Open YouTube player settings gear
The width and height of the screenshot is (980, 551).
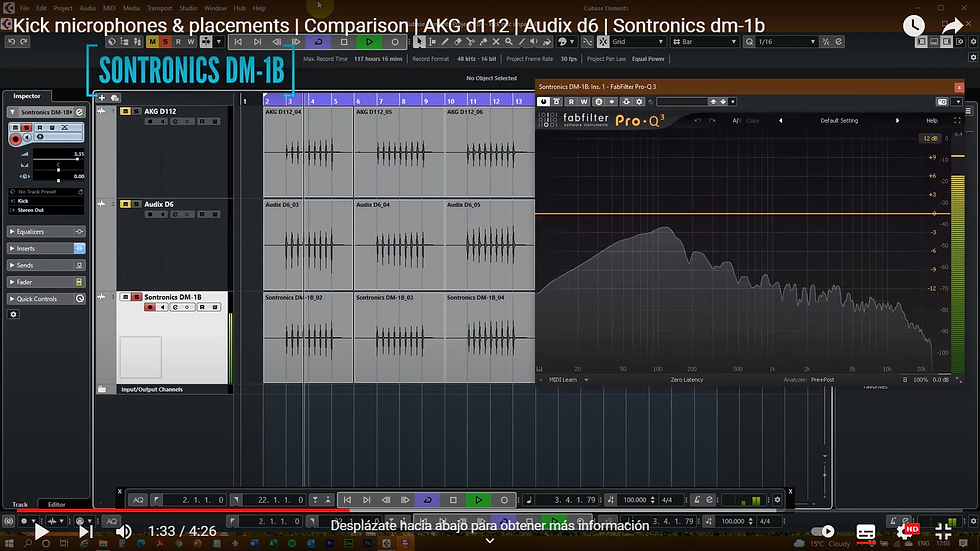click(905, 532)
